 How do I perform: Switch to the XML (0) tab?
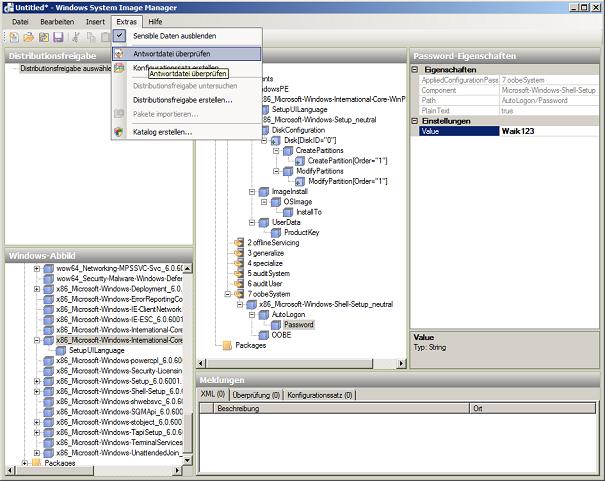tap(213, 394)
